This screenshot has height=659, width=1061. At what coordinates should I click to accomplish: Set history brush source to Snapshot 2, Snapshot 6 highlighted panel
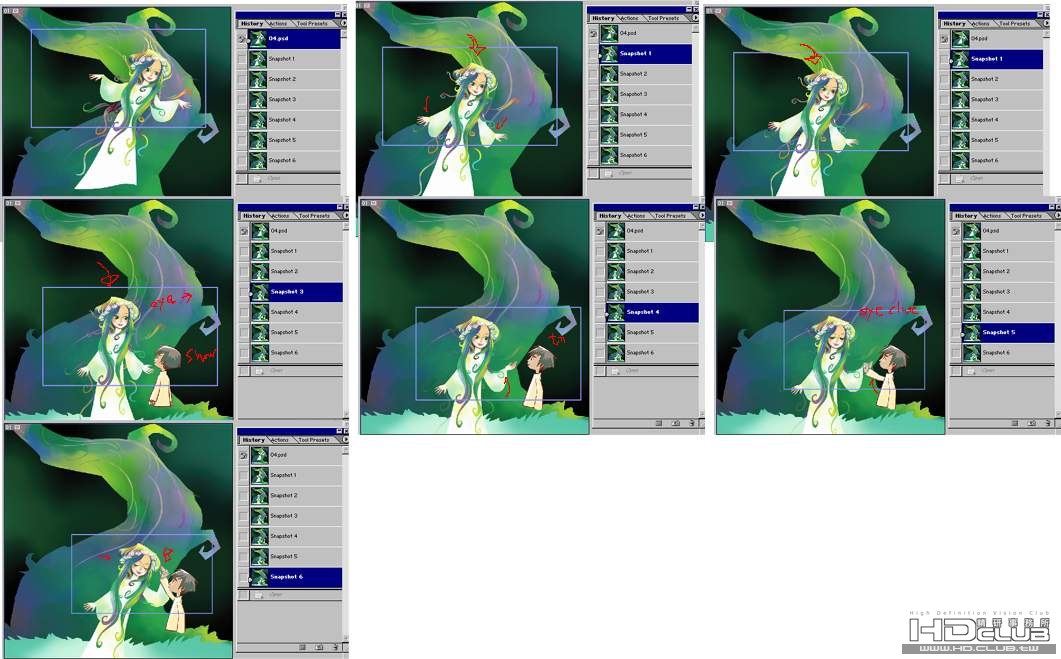(243, 495)
